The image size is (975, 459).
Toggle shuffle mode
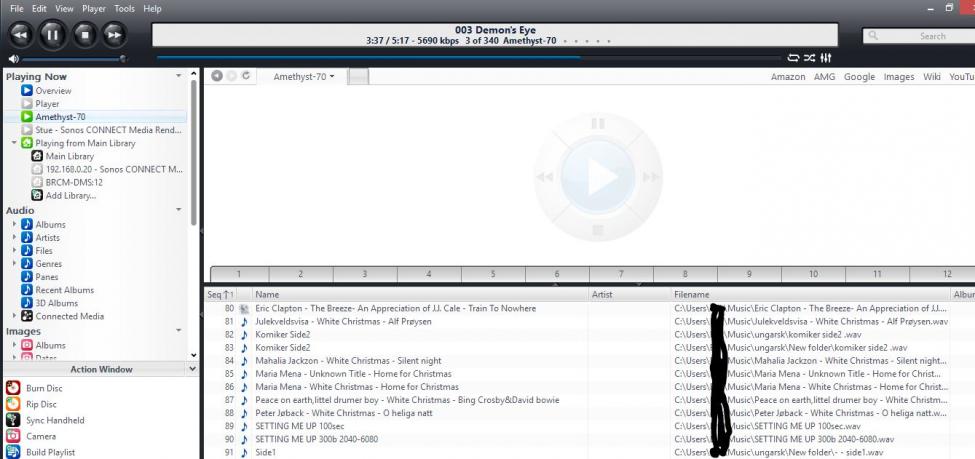[x=809, y=58]
